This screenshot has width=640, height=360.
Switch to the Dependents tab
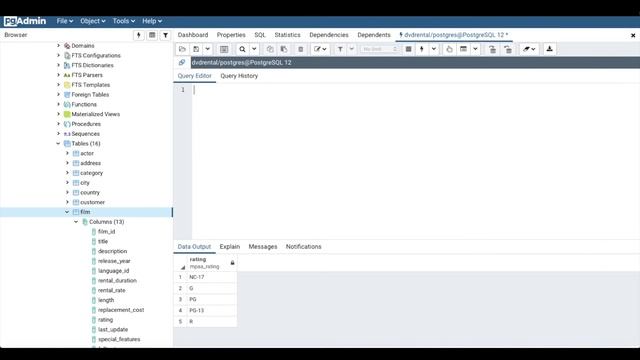pos(374,35)
